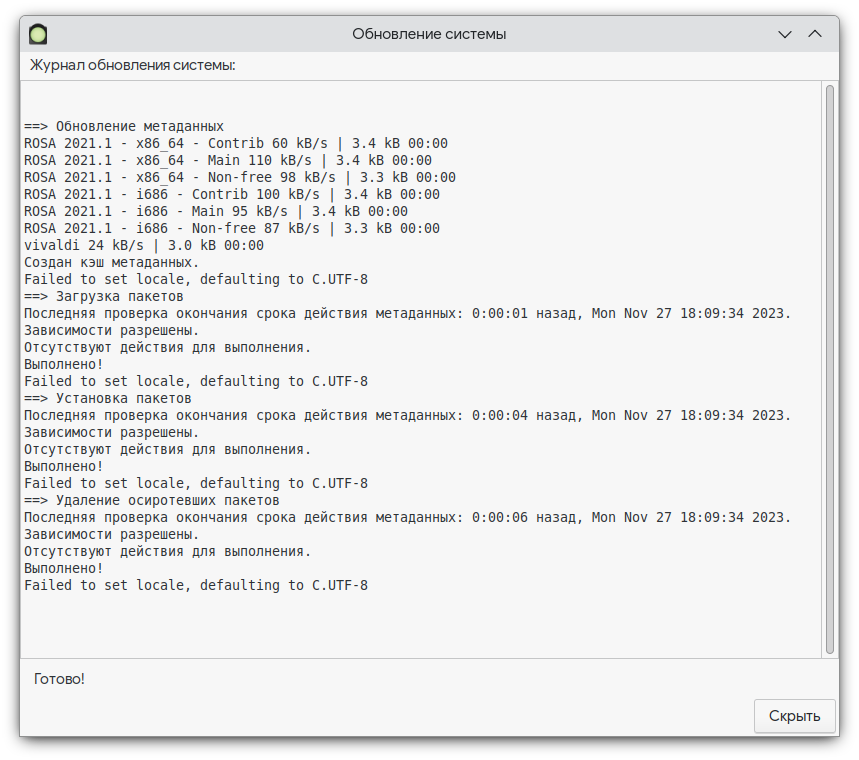Click the vertical scrollbar of the log
This screenshot has width=859, height=760.
(x=829, y=369)
